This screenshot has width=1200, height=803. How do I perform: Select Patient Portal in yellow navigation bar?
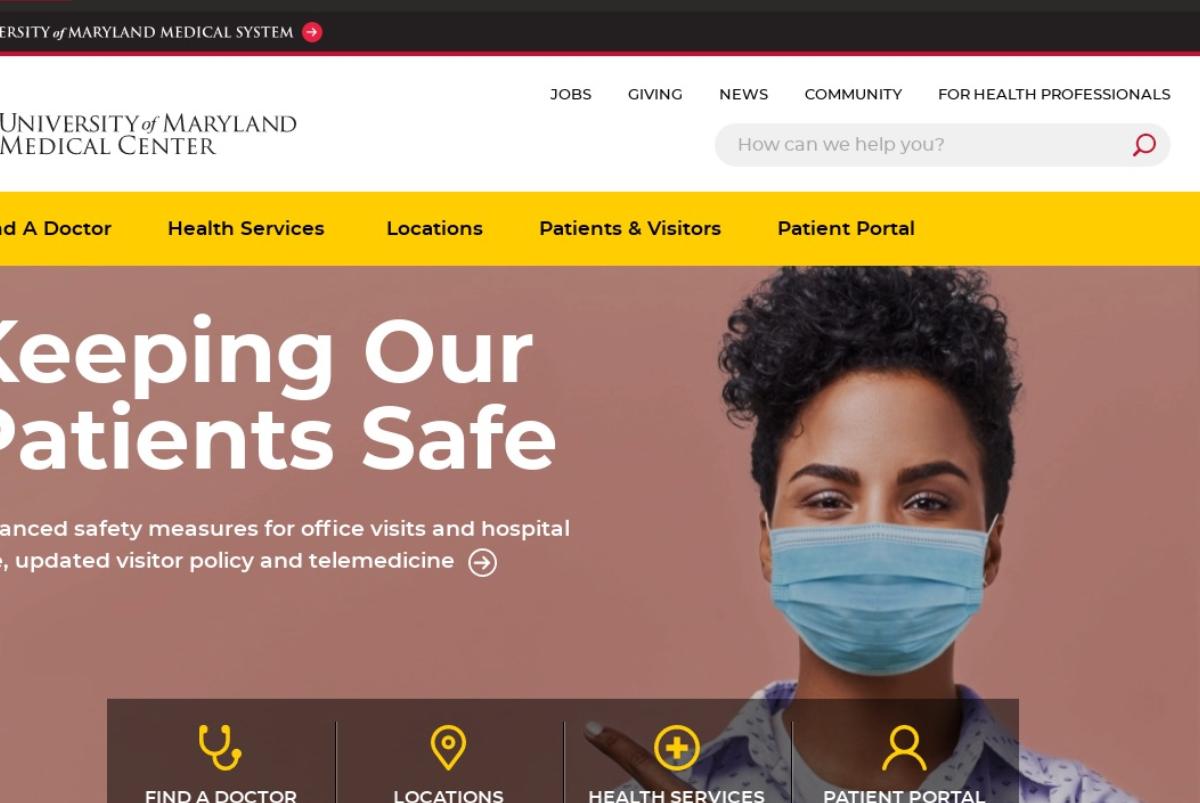846,229
